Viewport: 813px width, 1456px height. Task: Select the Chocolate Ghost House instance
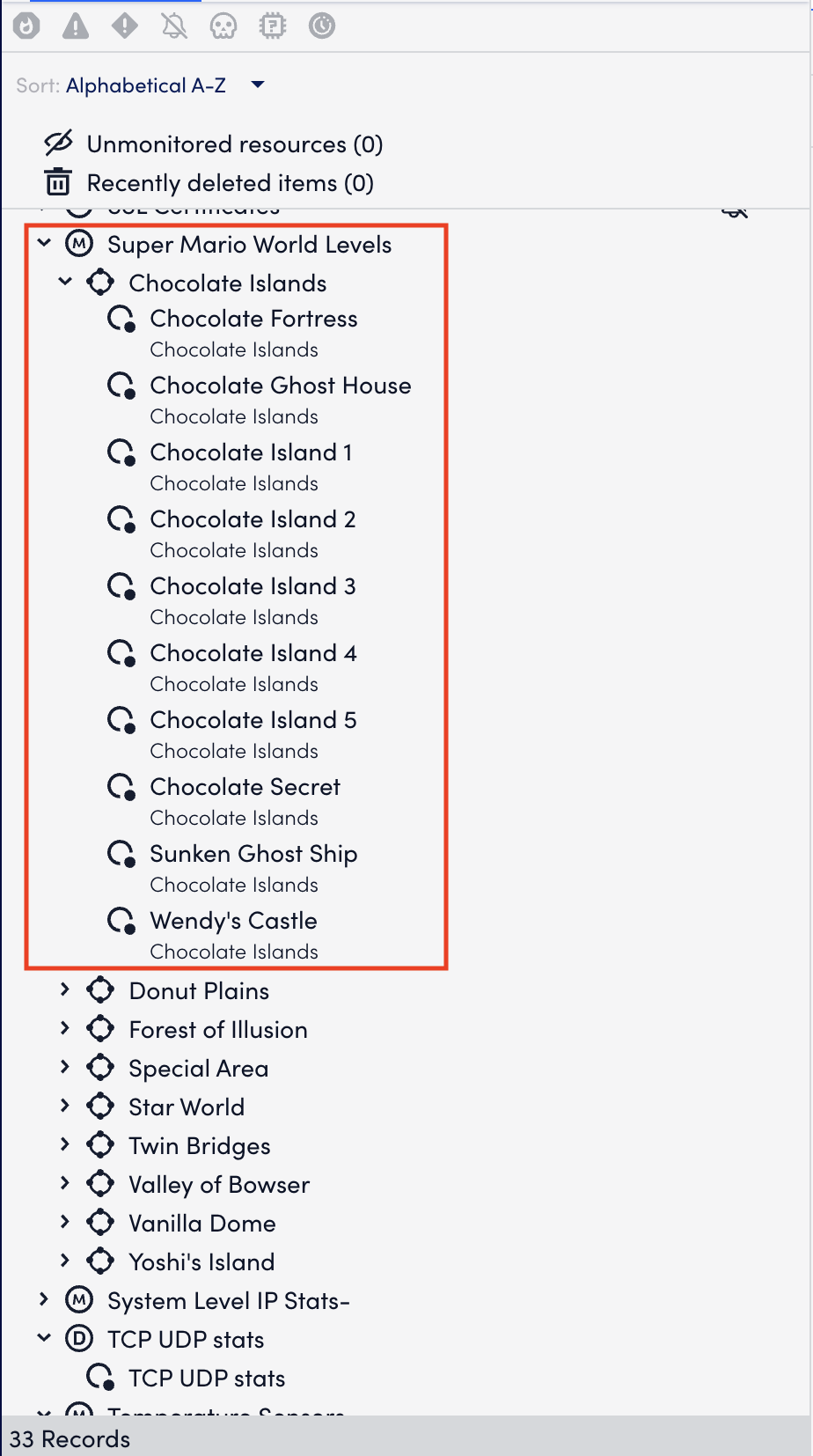(x=280, y=386)
